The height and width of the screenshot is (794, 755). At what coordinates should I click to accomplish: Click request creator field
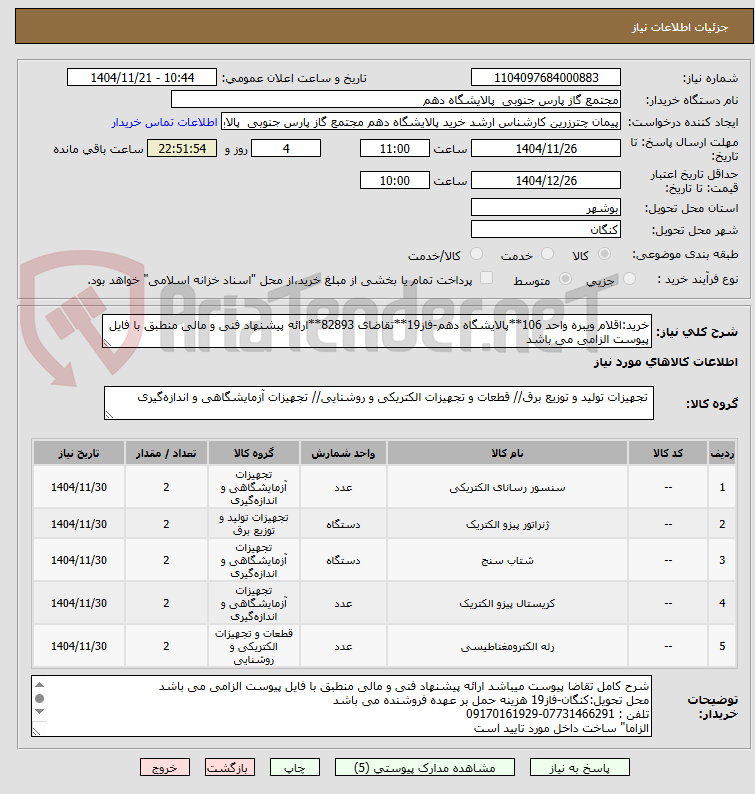[x=421, y=123]
